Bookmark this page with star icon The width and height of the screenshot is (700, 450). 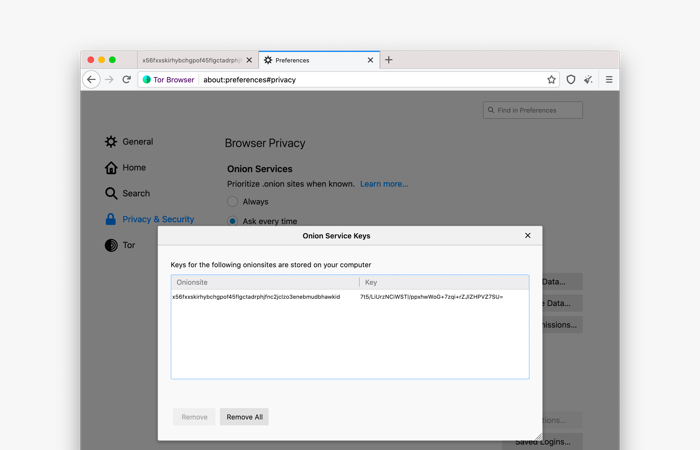pyautogui.click(x=551, y=80)
